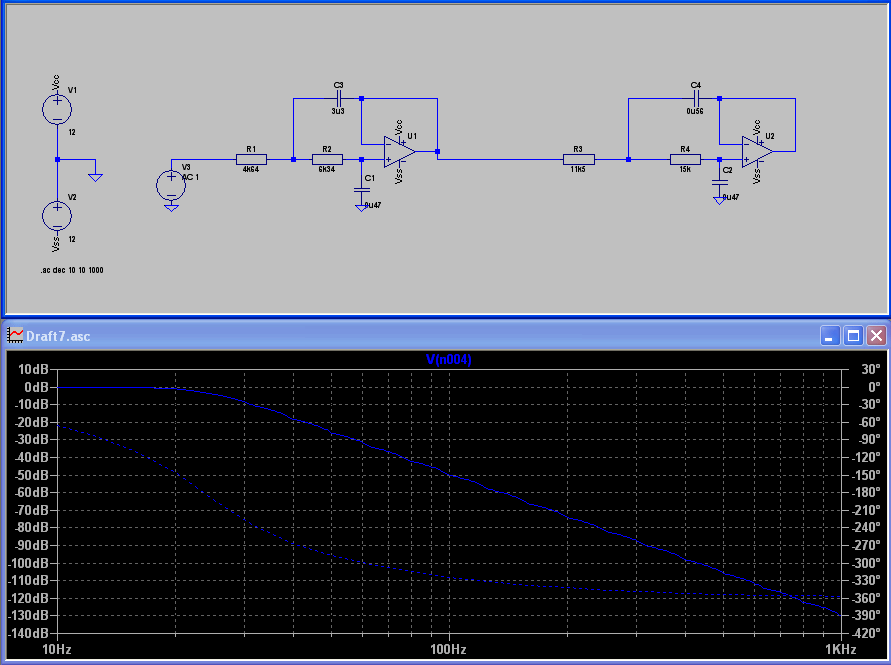Screen dimensions: 891x665
Task: Click the -50dB label on magnitude axis
Action: [31, 475]
